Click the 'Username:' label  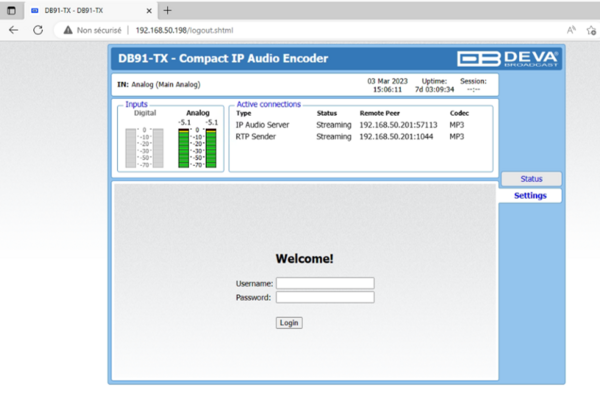(254, 284)
